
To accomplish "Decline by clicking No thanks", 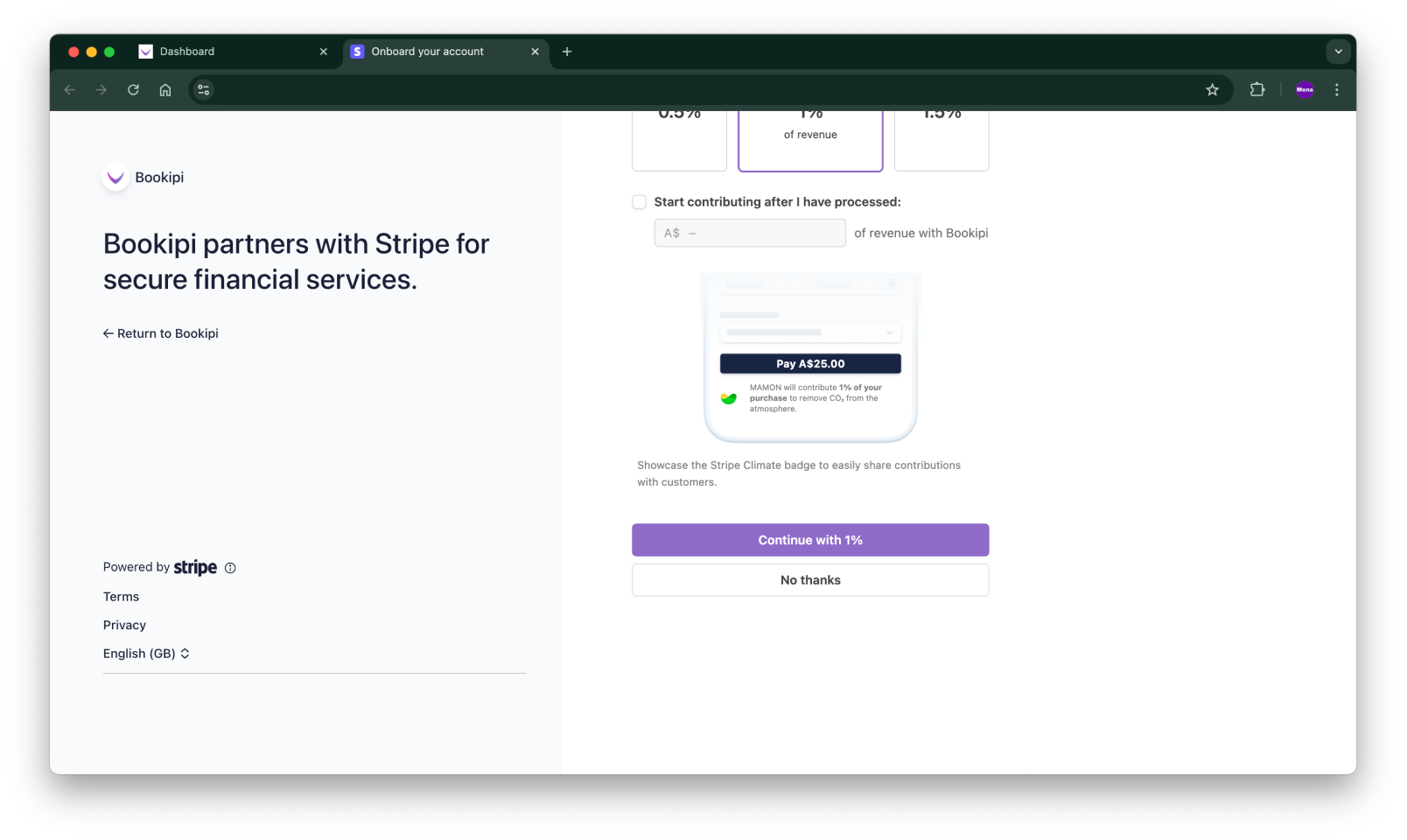I will (x=809, y=579).
